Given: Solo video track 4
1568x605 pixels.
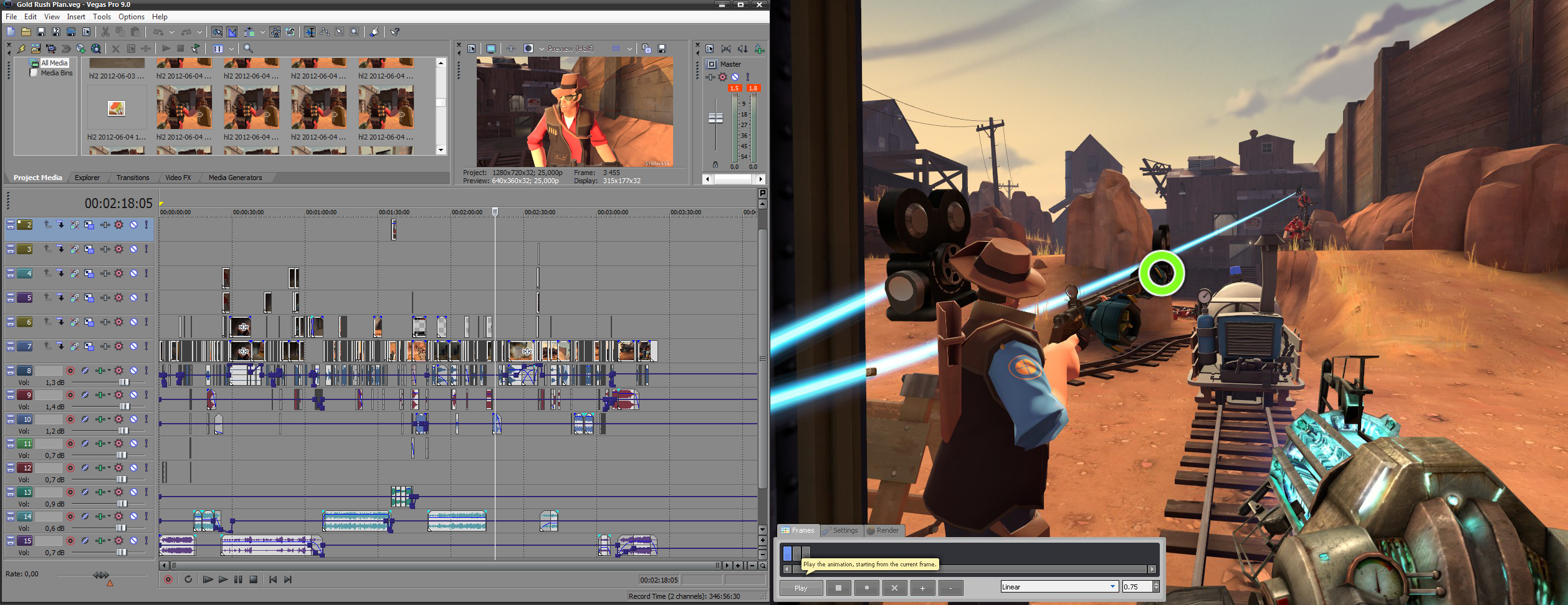Looking at the screenshot, I should (x=146, y=274).
